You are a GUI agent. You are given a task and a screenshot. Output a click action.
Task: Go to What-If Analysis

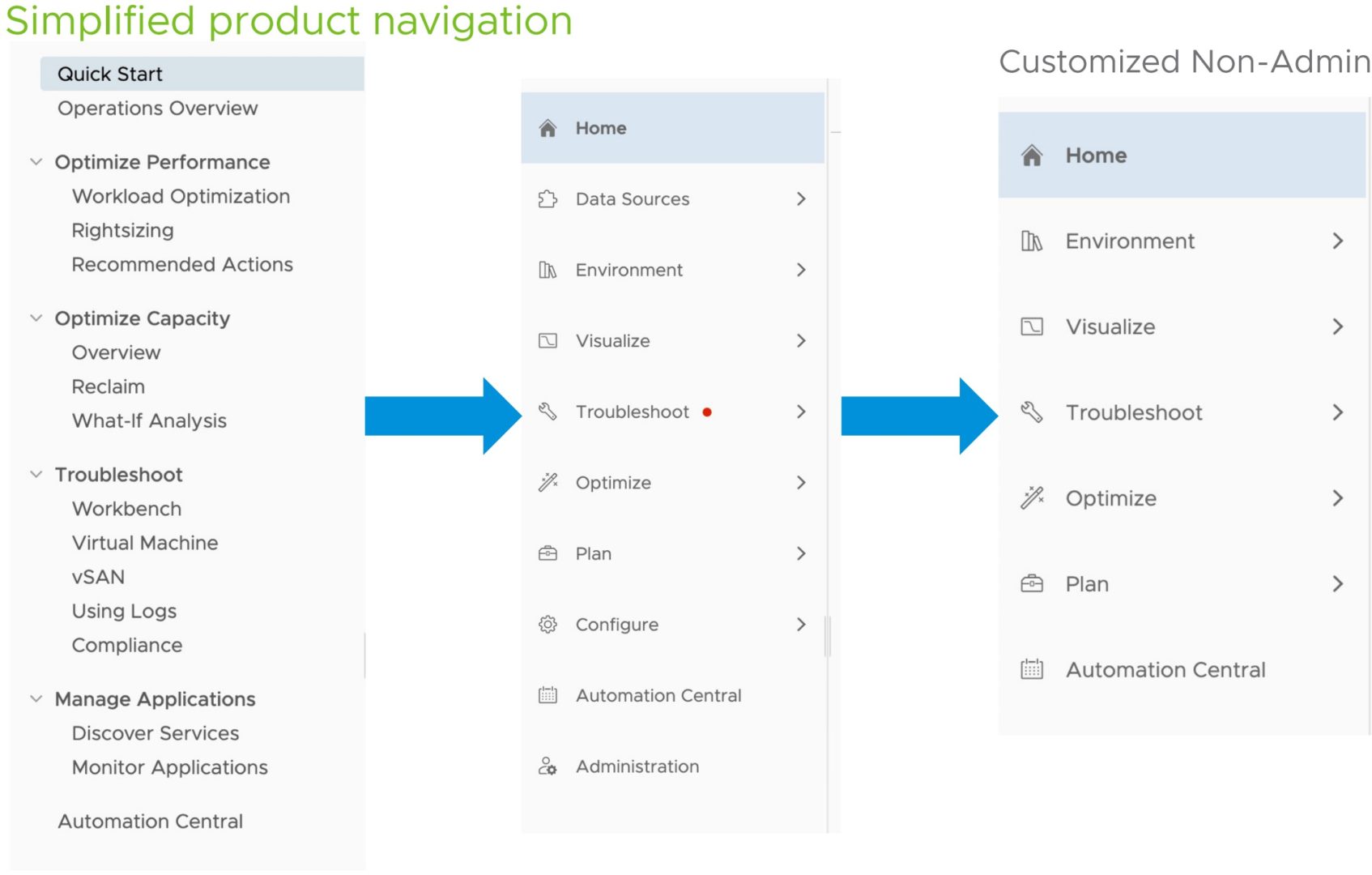(149, 421)
